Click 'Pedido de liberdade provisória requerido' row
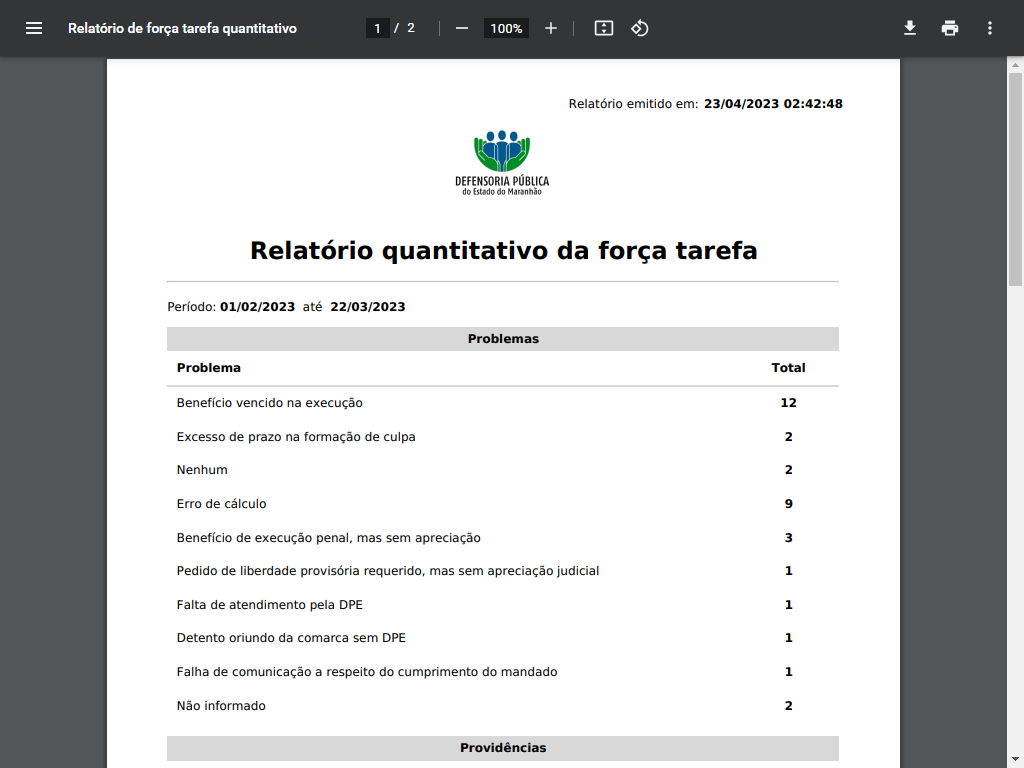The width and height of the screenshot is (1024, 768). pos(503,571)
